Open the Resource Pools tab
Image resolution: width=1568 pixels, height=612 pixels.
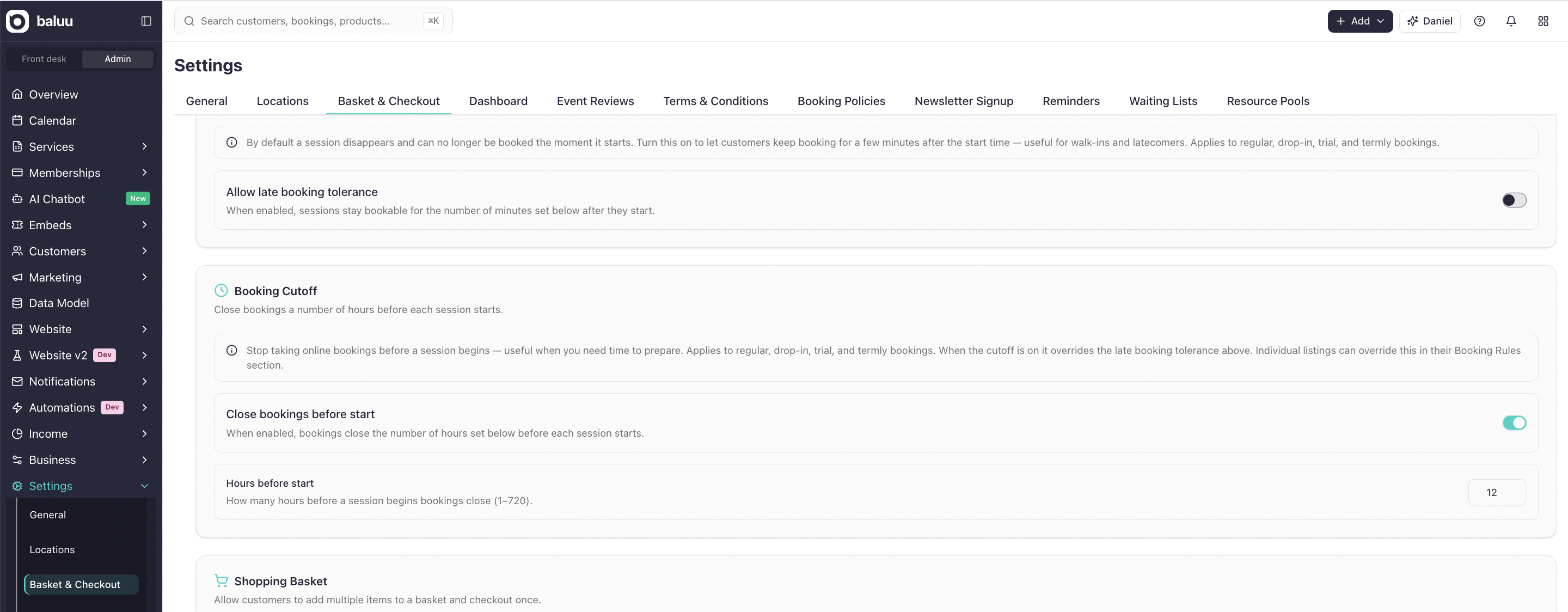click(1268, 101)
